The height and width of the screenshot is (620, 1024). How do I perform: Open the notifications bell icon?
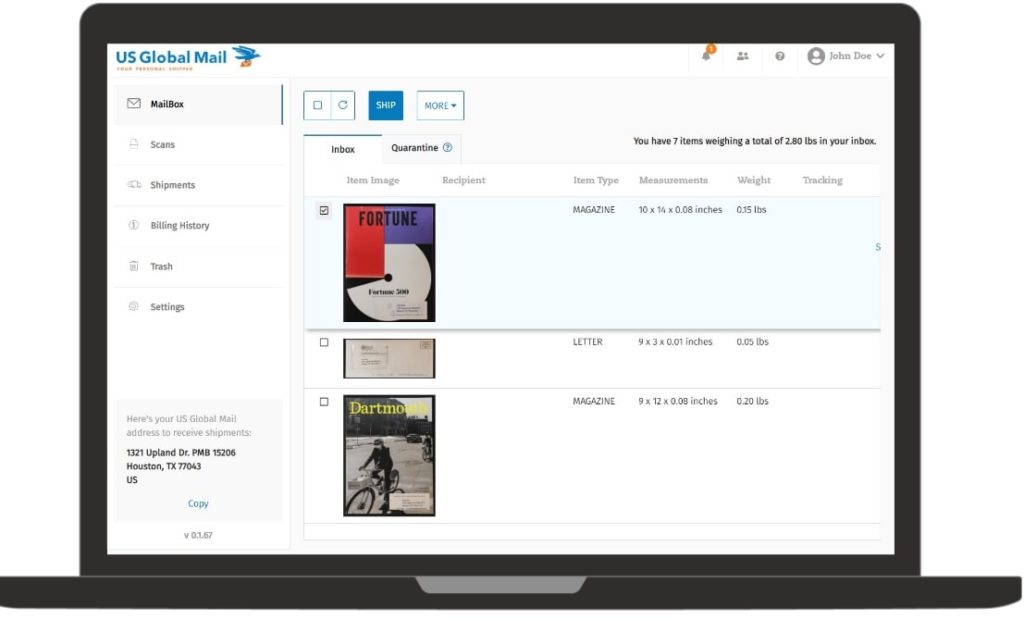706,56
